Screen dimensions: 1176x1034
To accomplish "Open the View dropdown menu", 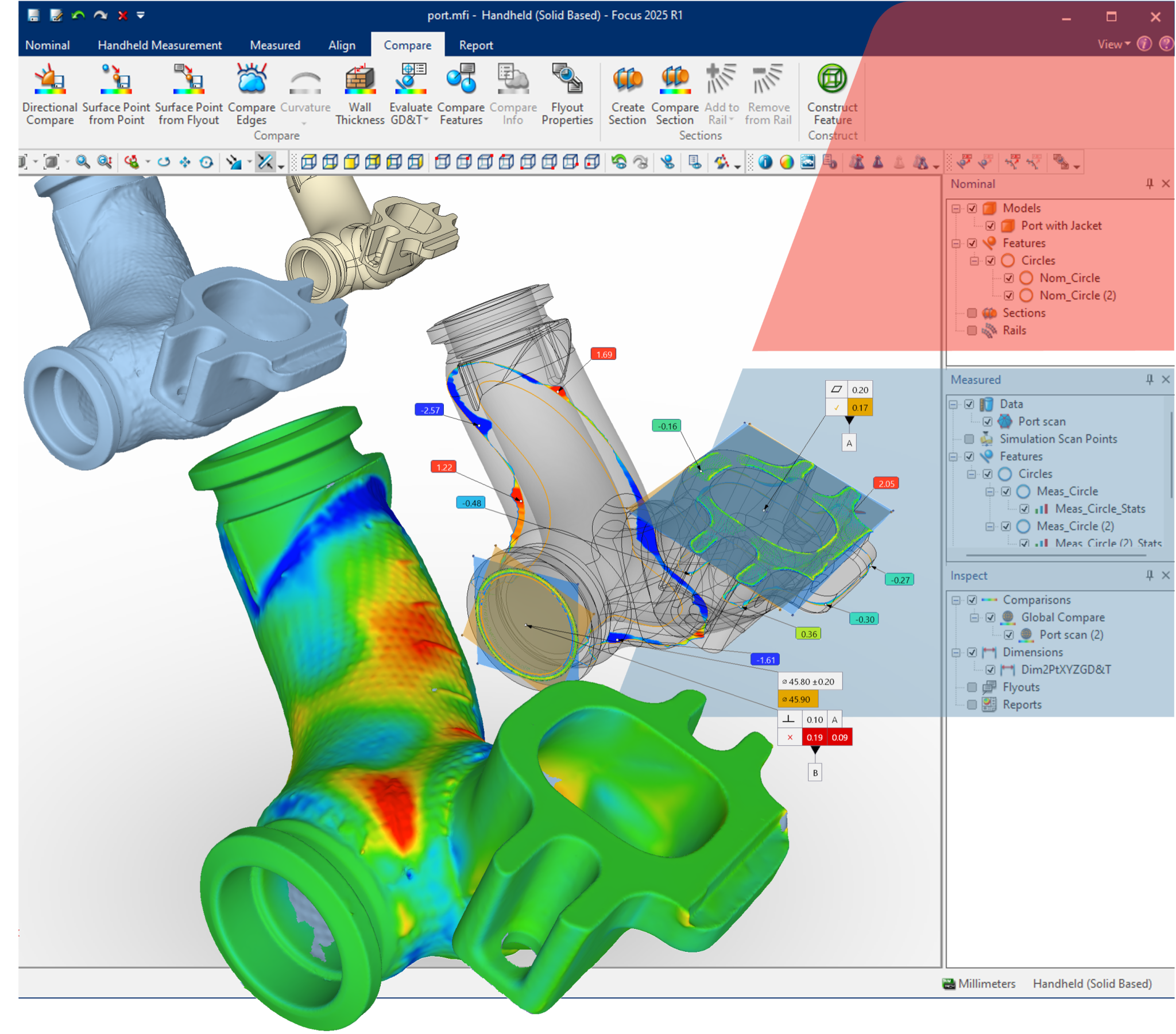I will click(x=1114, y=44).
